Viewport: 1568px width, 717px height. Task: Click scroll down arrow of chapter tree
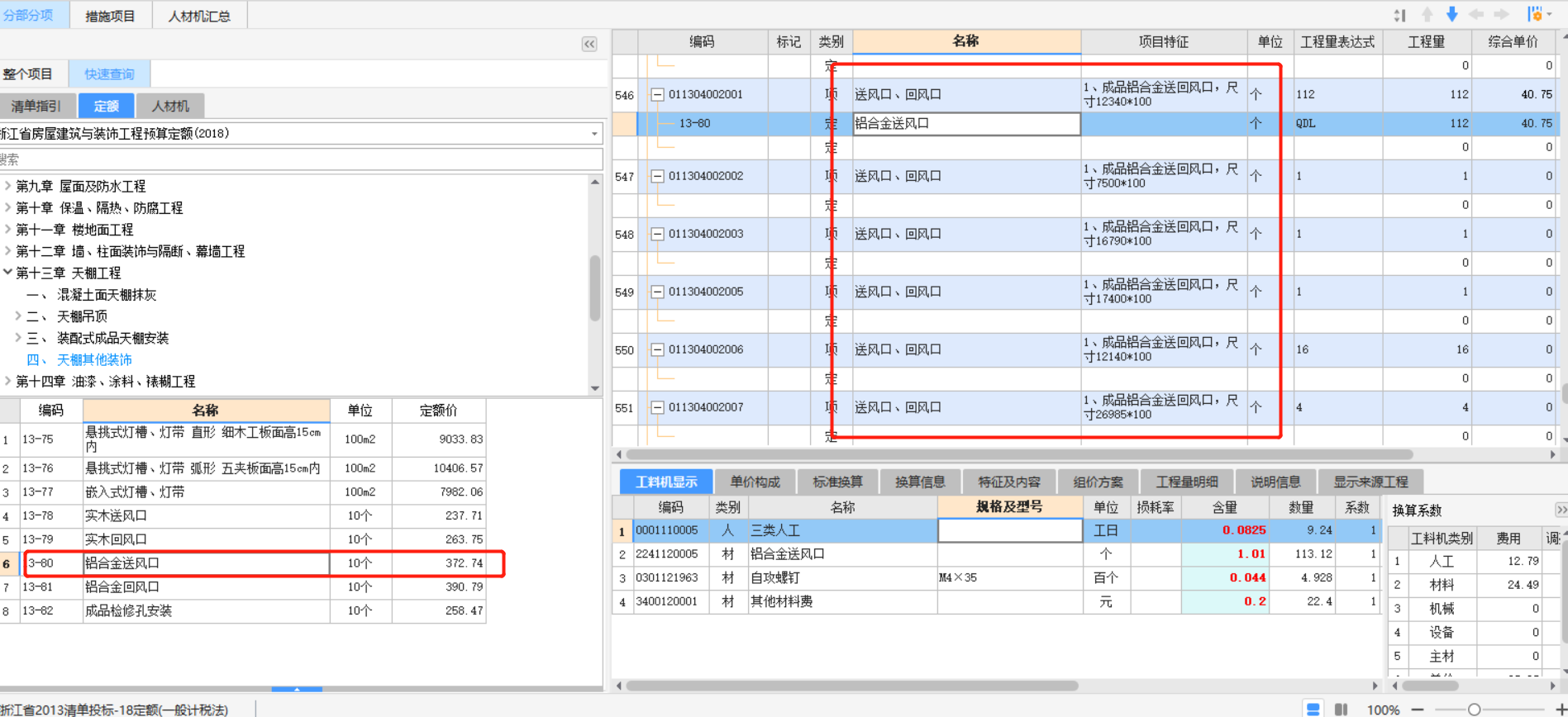594,388
